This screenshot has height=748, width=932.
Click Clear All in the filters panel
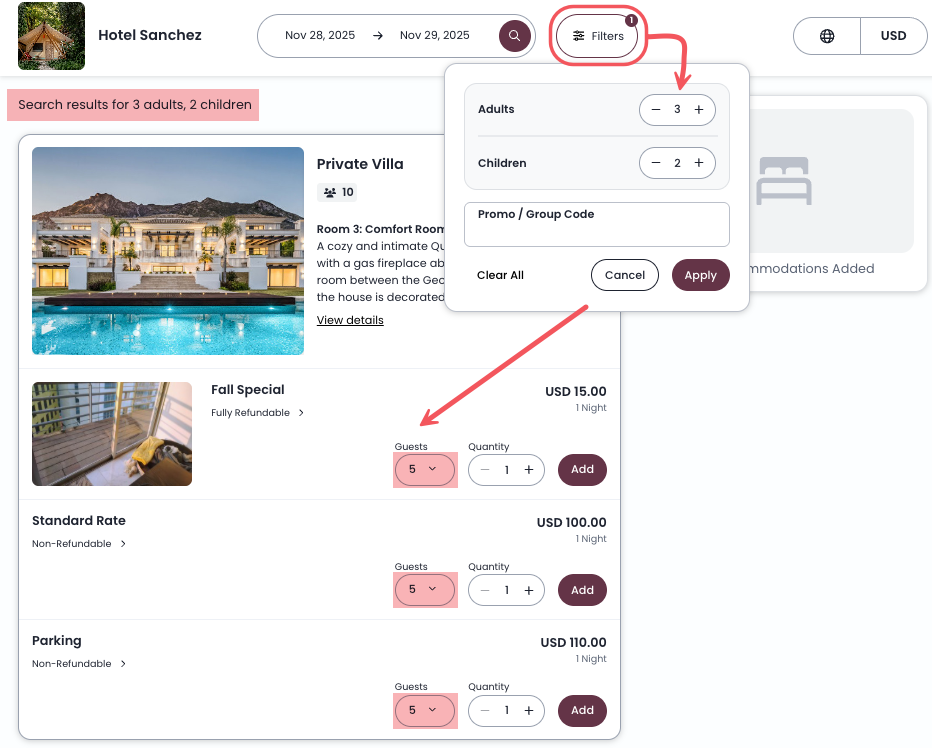click(x=500, y=274)
